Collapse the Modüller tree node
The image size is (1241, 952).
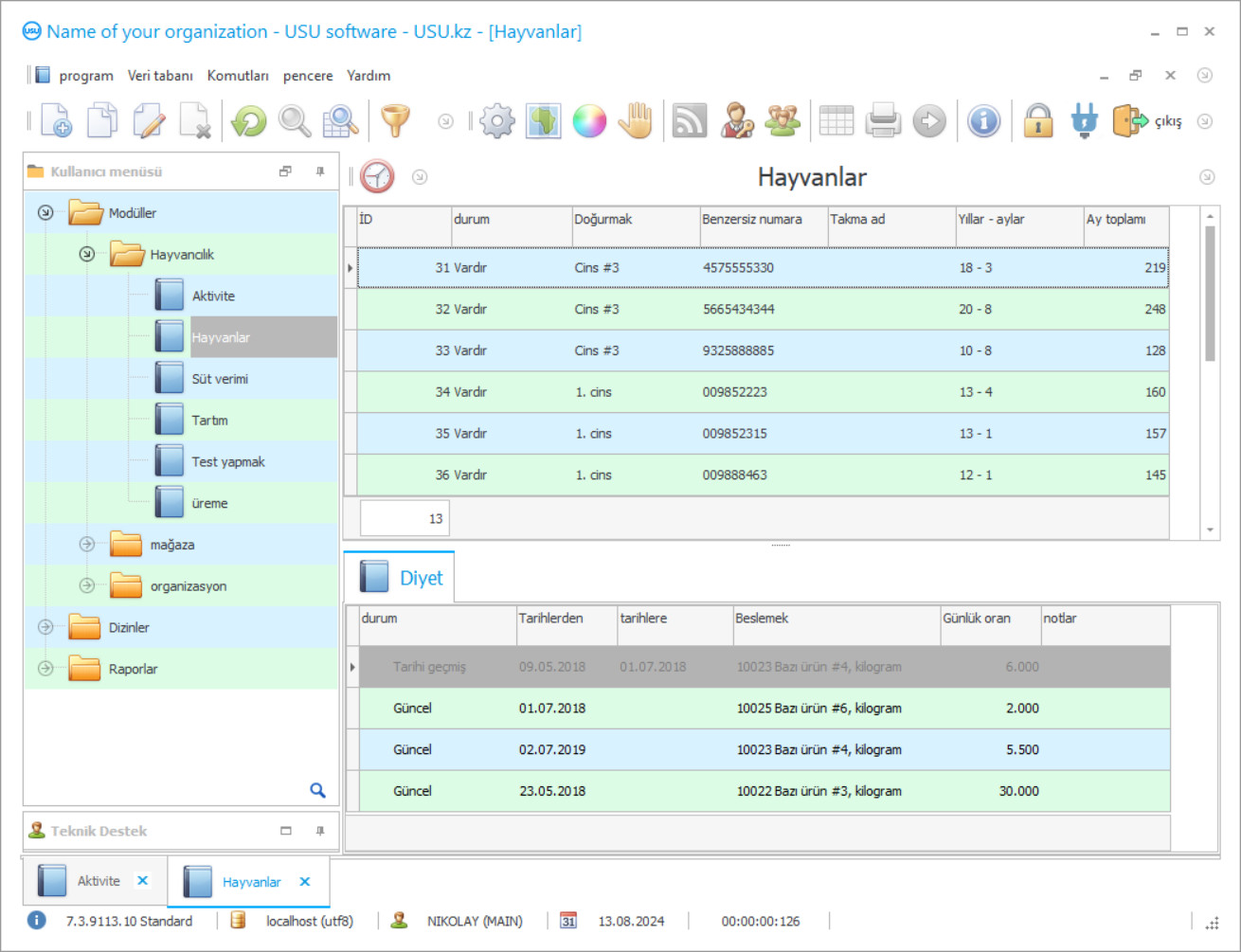(45, 213)
